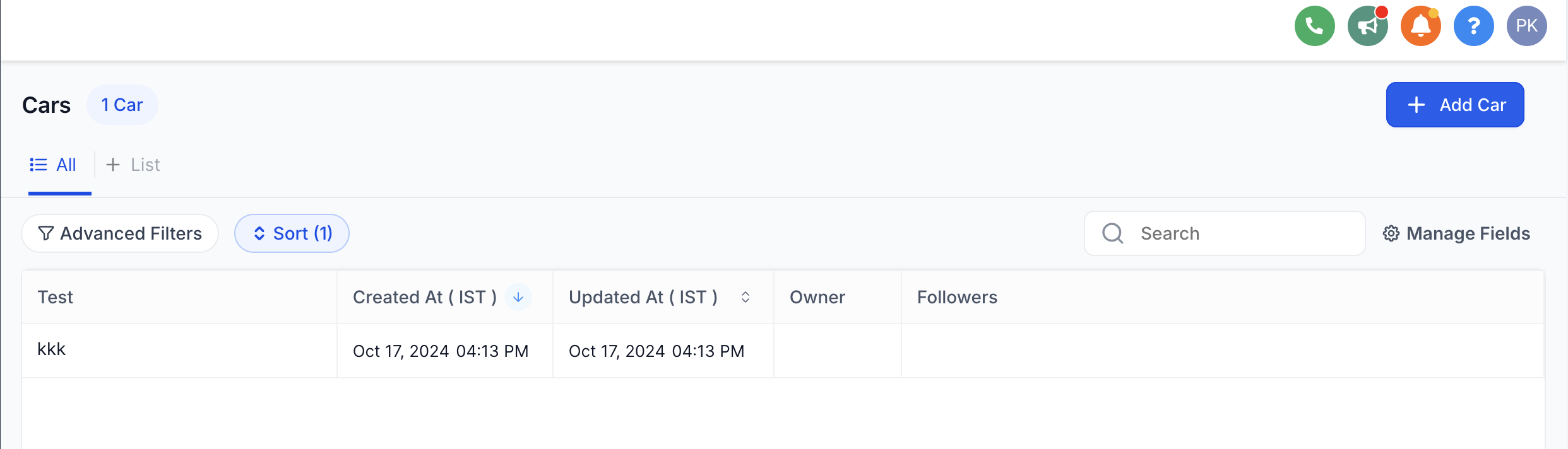This screenshot has height=449, width=1568.
Task: Expand the Advanced Filters panel
Action: point(120,233)
